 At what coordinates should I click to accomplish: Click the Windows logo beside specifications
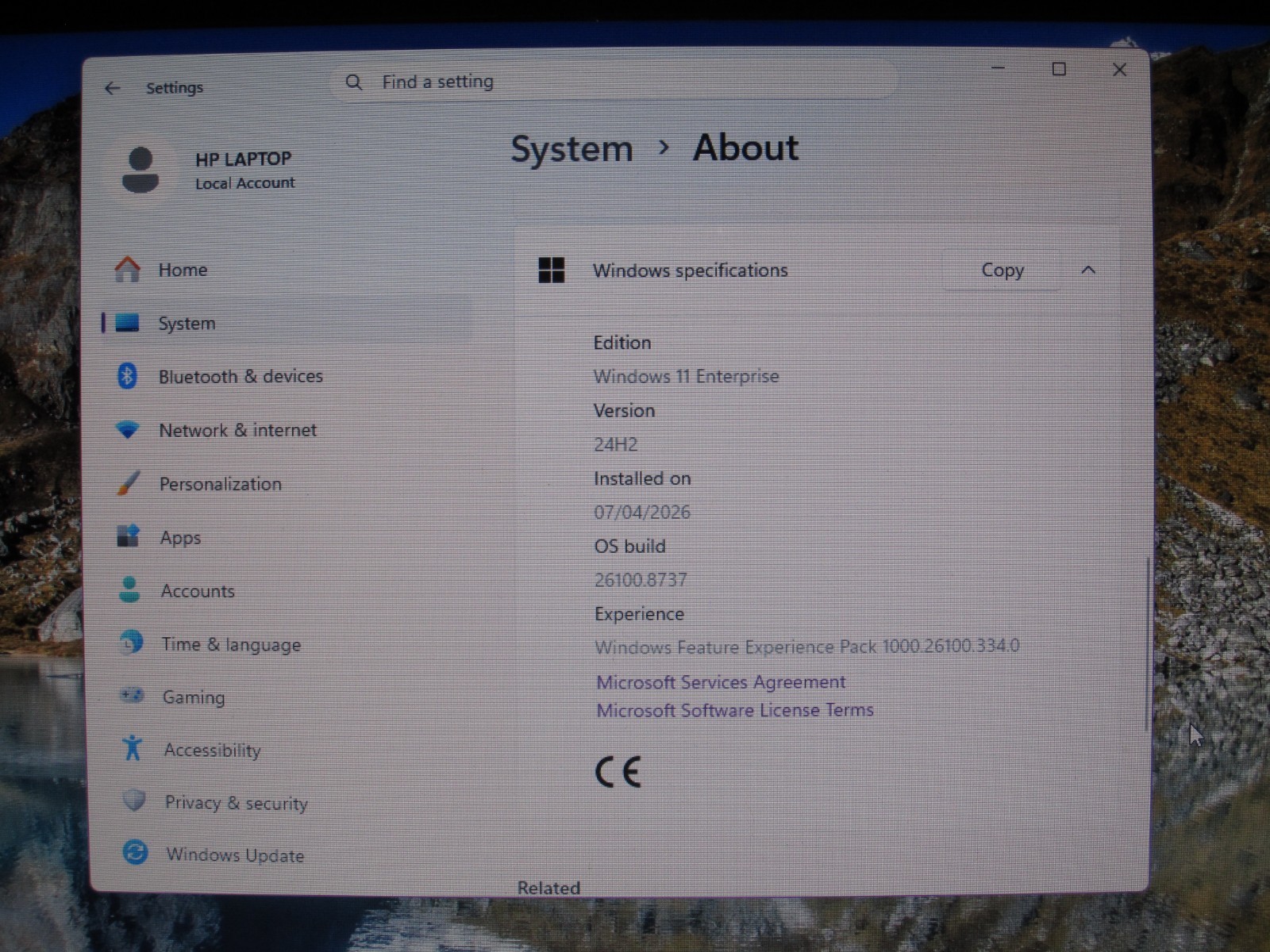552,270
